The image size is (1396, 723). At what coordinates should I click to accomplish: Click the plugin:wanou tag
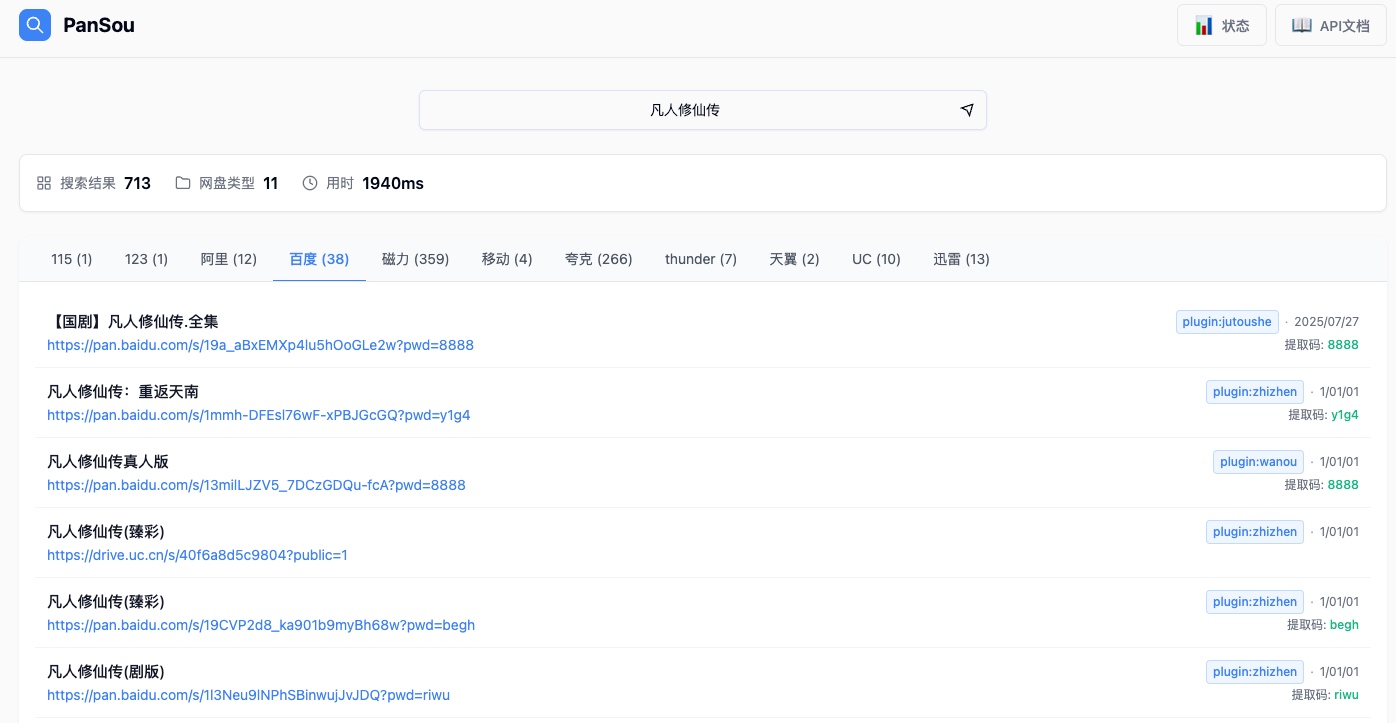point(1258,462)
